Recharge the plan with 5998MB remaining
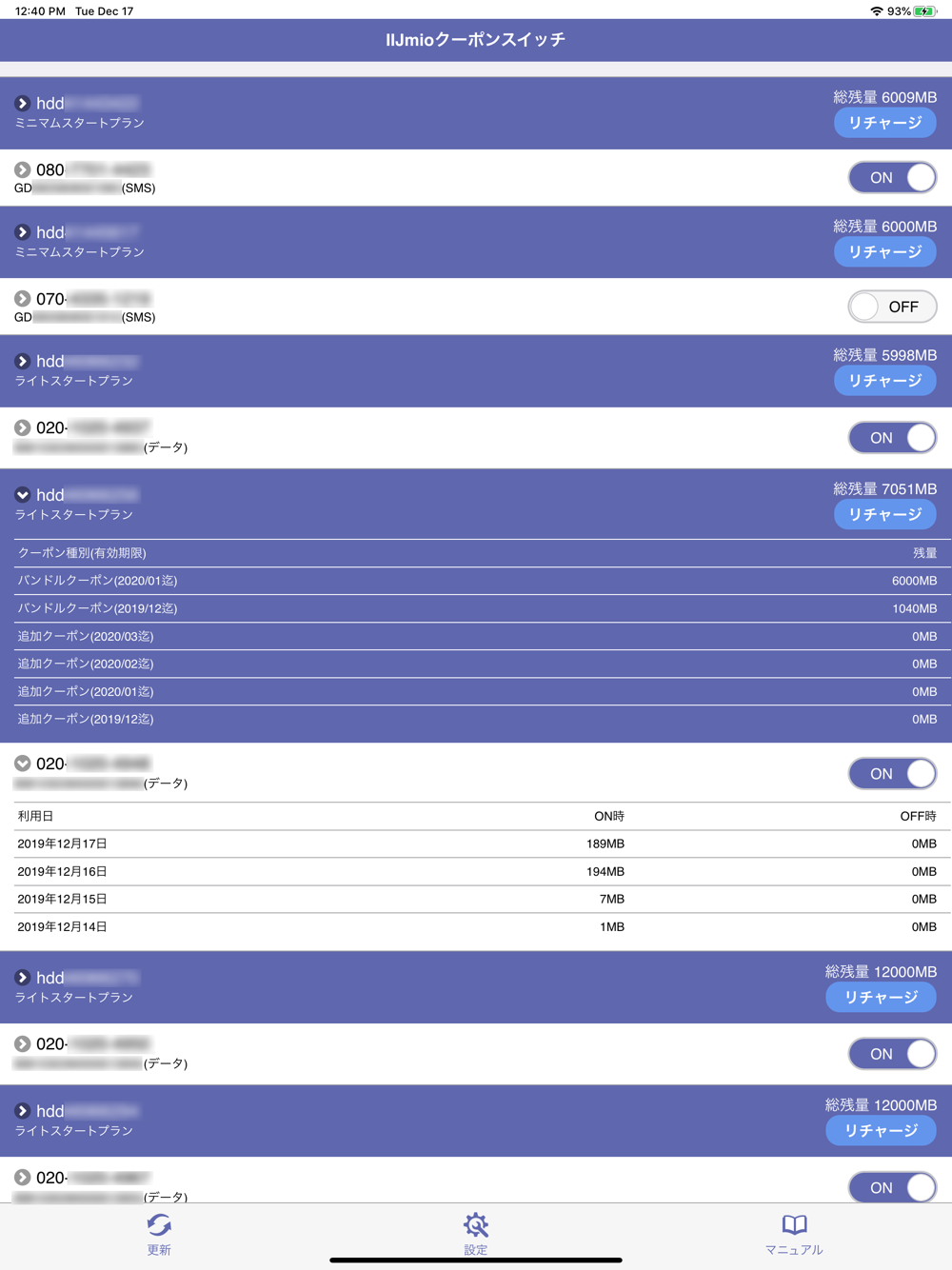 (885, 381)
